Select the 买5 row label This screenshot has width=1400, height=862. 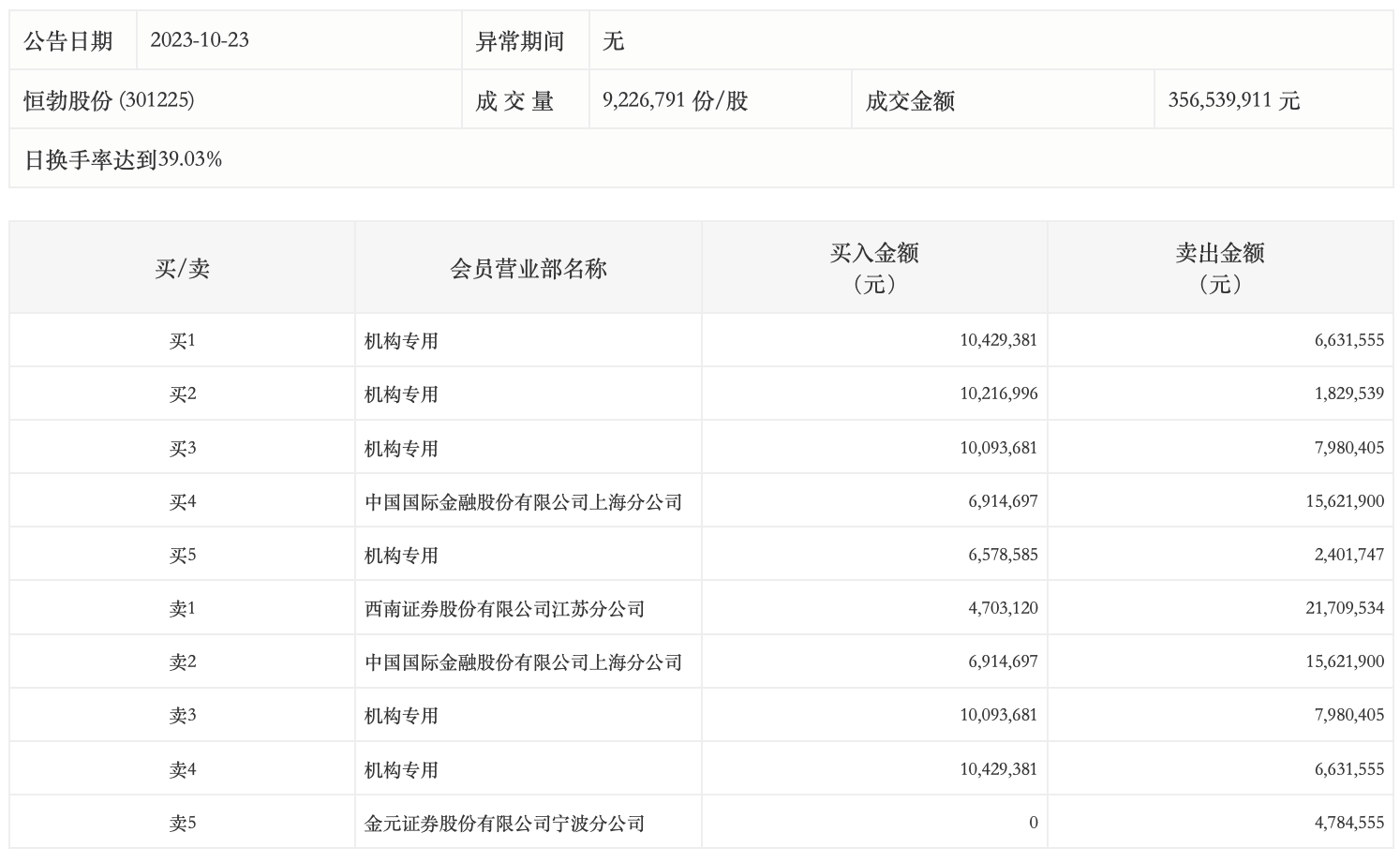pyautogui.click(x=183, y=556)
